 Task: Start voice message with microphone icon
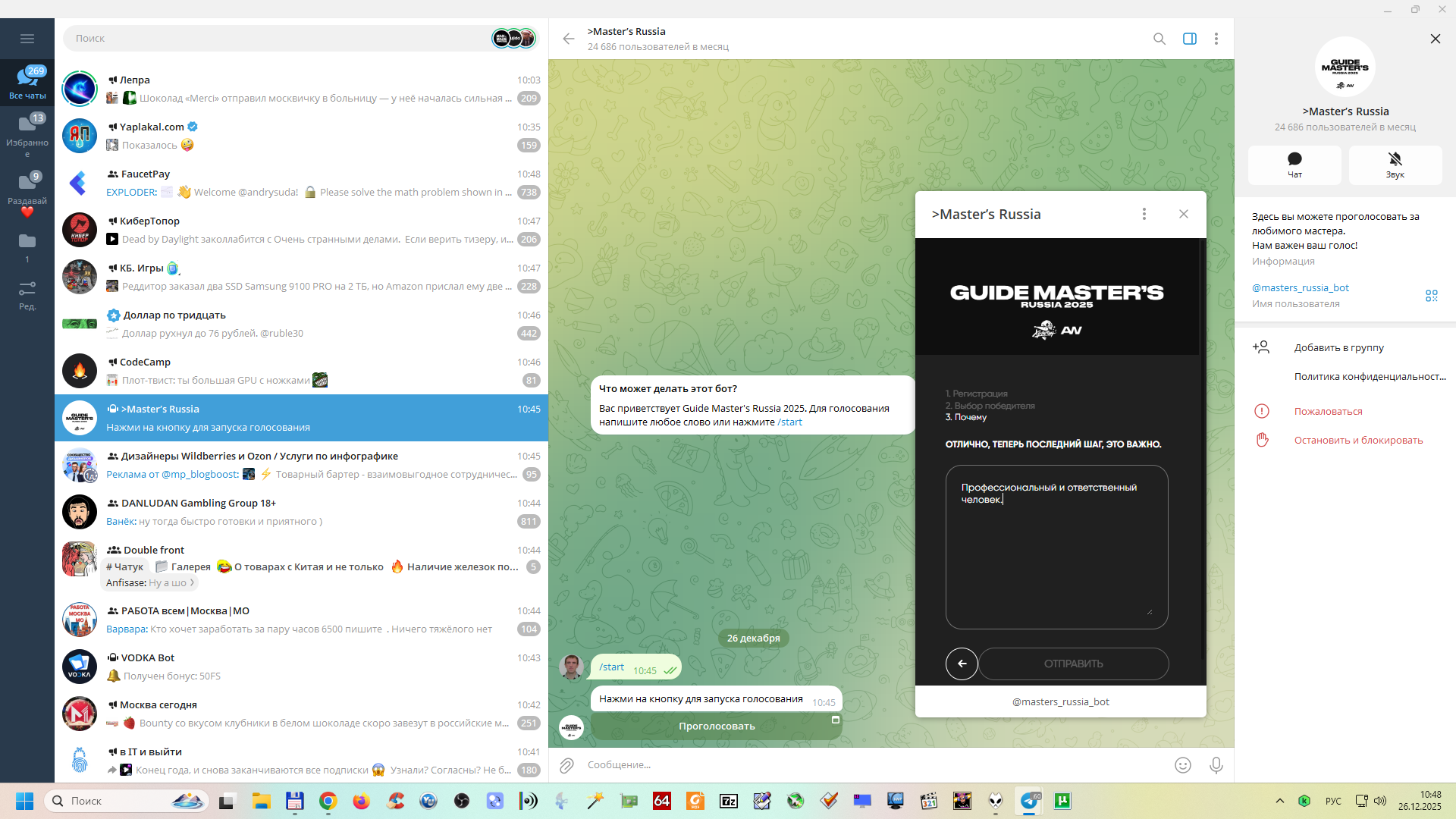[x=1216, y=765]
